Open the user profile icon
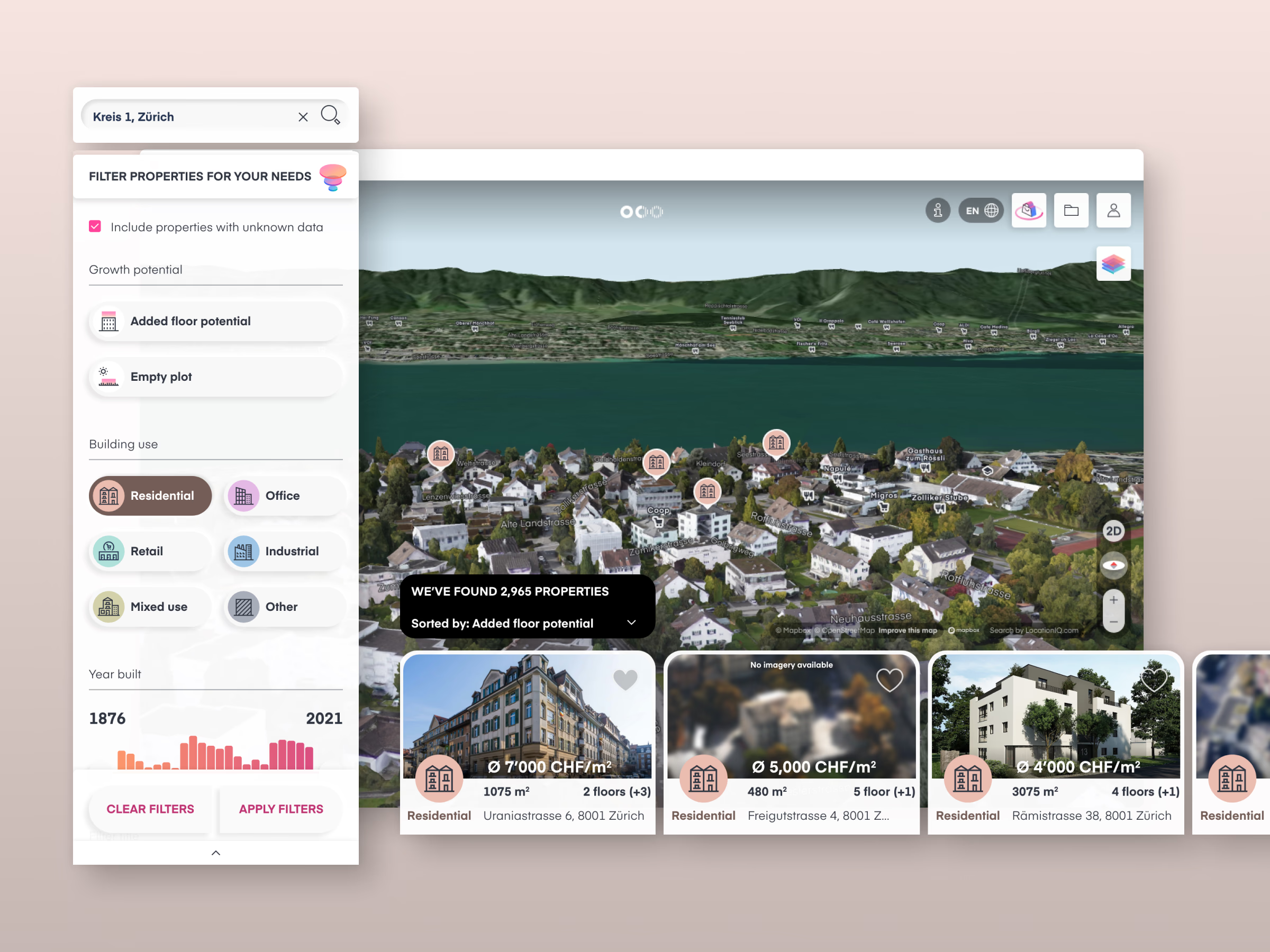Viewport: 1270px width, 952px height. pyautogui.click(x=1113, y=210)
